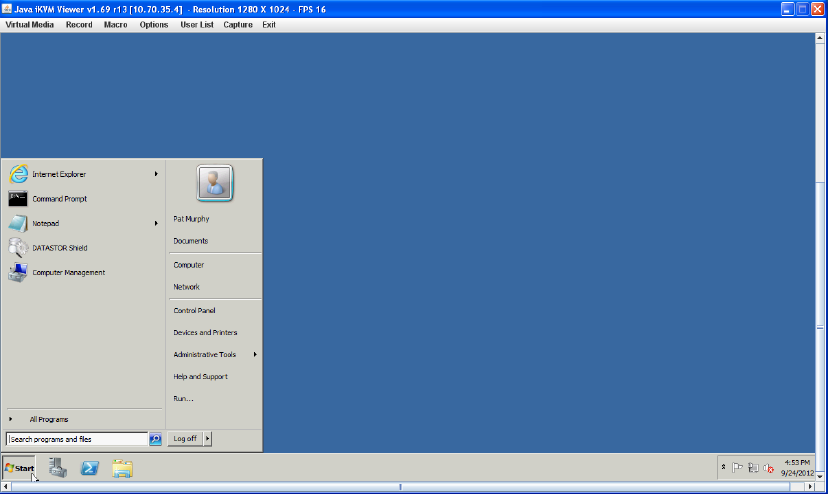Open the Macro menu

(116, 25)
